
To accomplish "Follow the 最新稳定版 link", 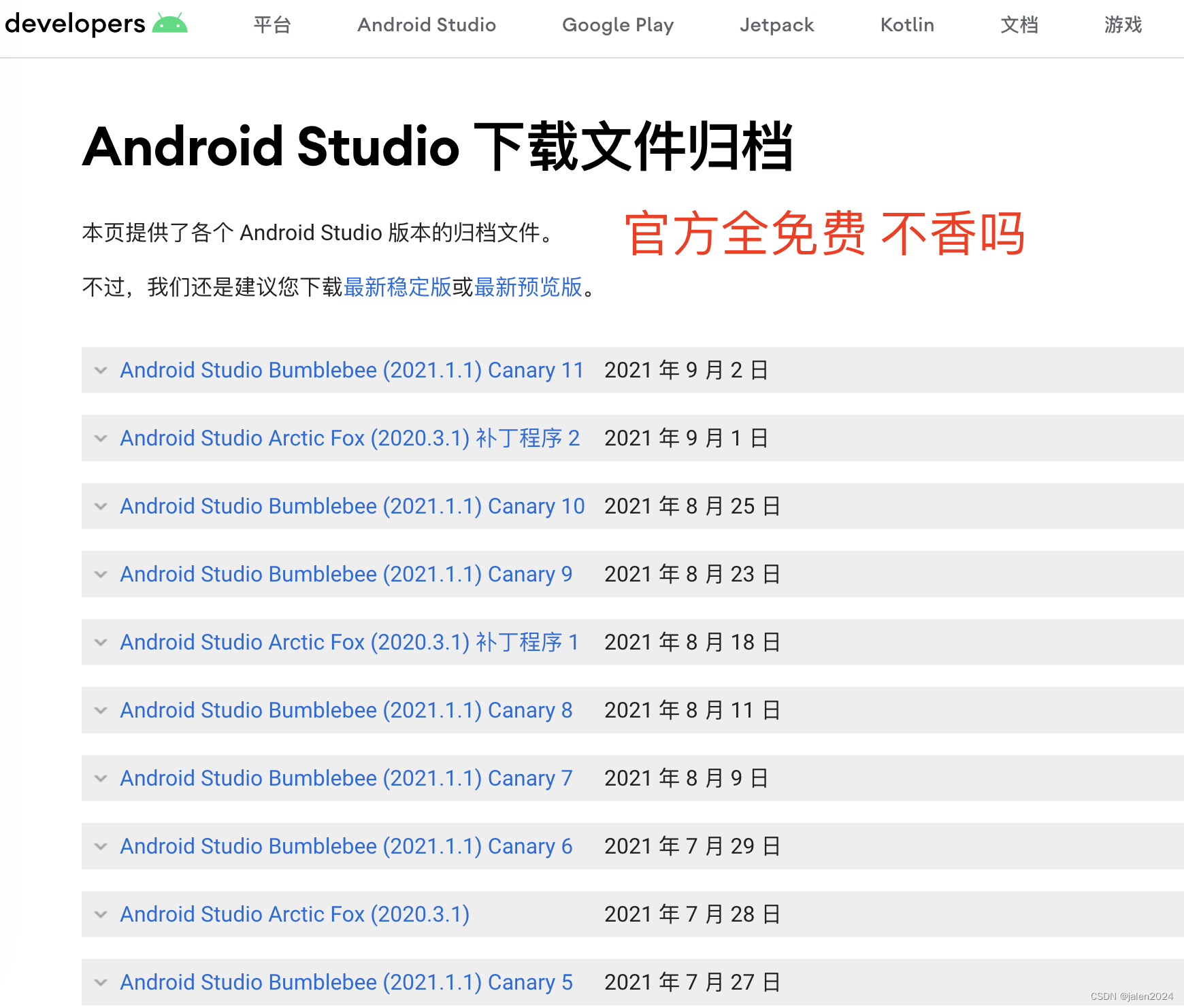I will 397,287.
